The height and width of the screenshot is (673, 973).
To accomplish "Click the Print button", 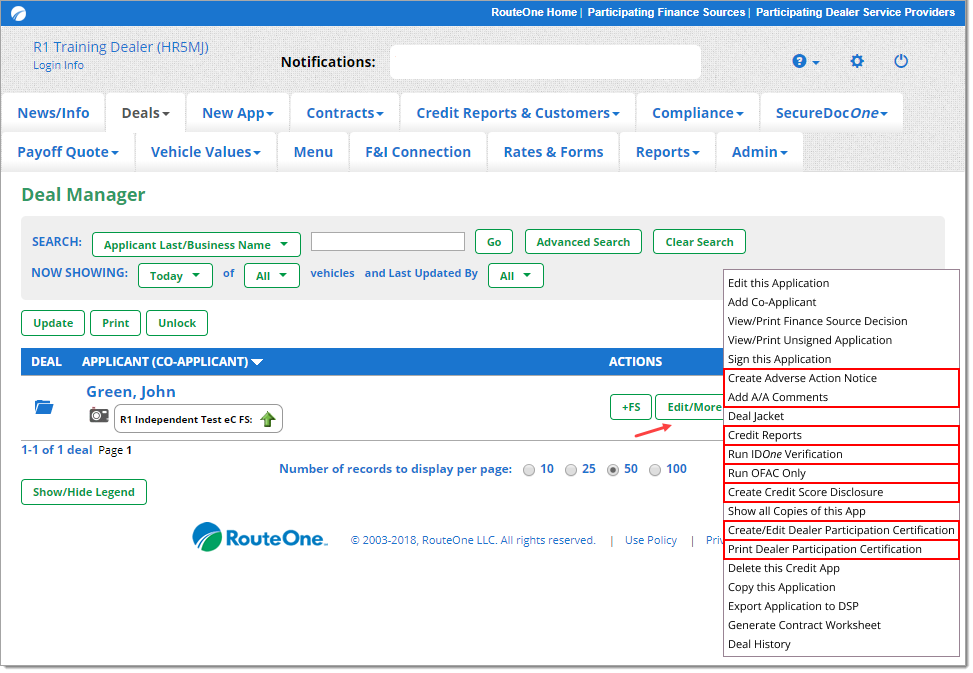I will 115,323.
